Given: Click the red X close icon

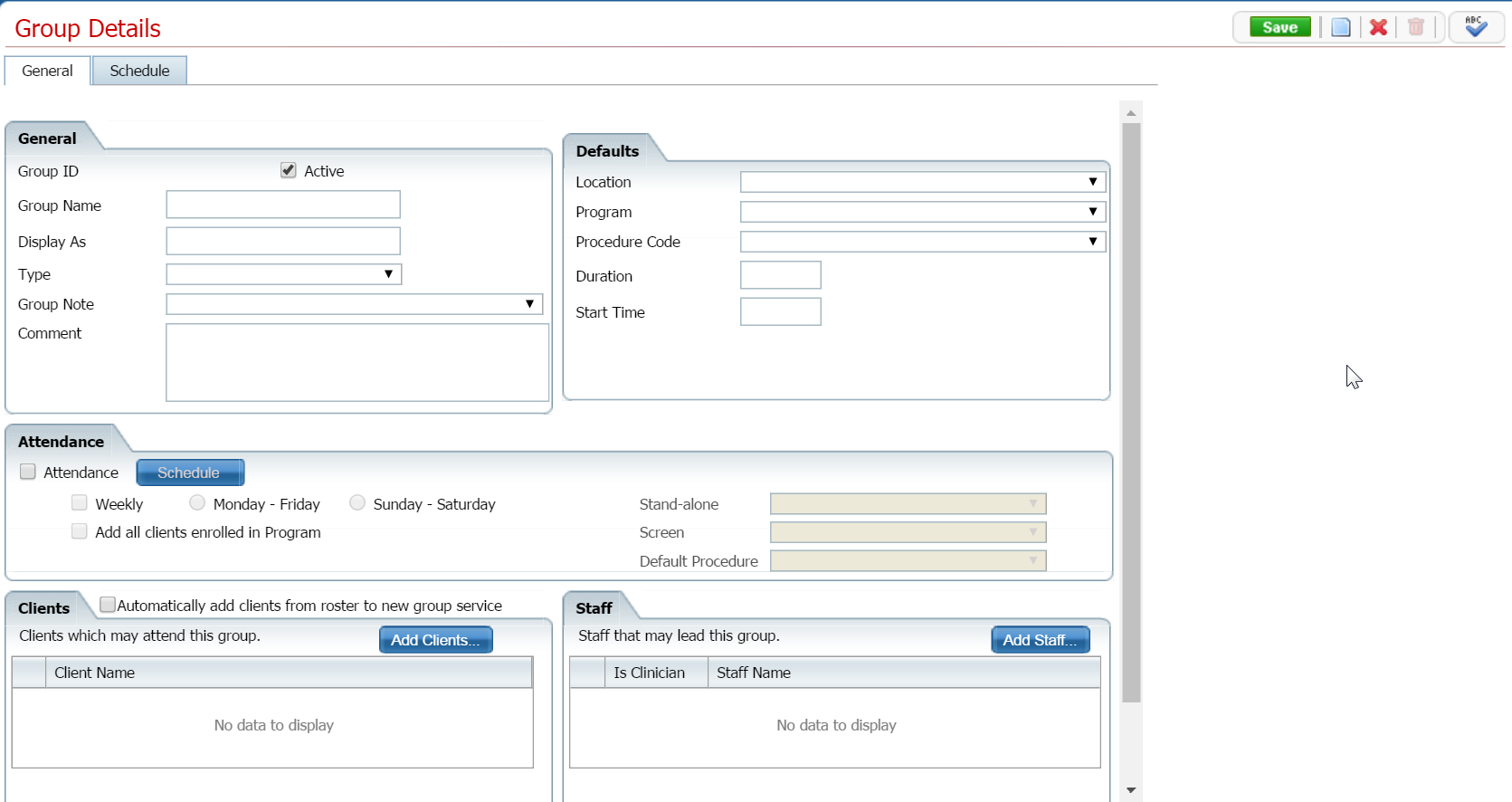Looking at the screenshot, I should (x=1378, y=27).
